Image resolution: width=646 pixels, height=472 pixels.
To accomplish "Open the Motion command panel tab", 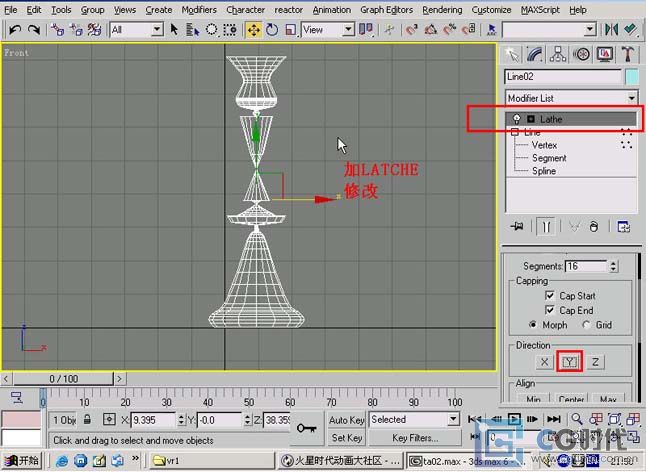I will coord(581,54).
